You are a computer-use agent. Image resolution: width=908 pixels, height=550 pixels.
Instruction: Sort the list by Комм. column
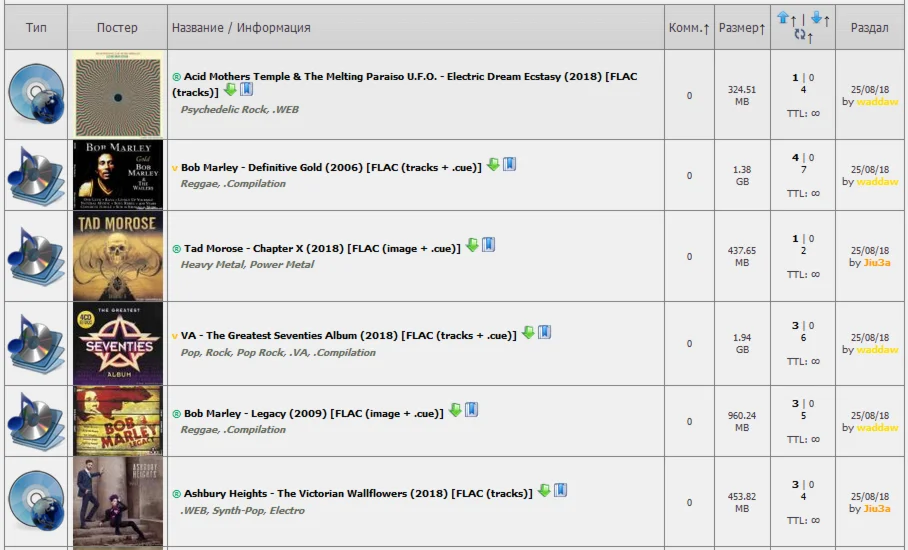(x=688, y=28)
